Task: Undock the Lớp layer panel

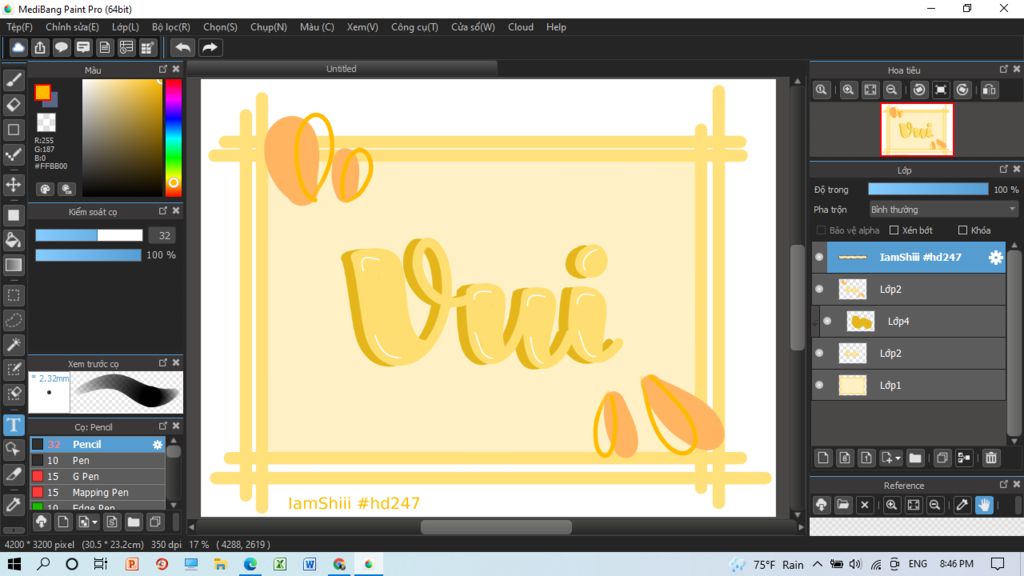Action: pyautogui.click(x=1003, y=169)
